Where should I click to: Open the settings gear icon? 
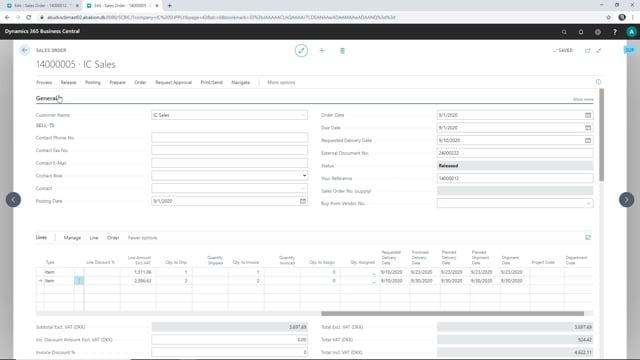coord(598,32)
